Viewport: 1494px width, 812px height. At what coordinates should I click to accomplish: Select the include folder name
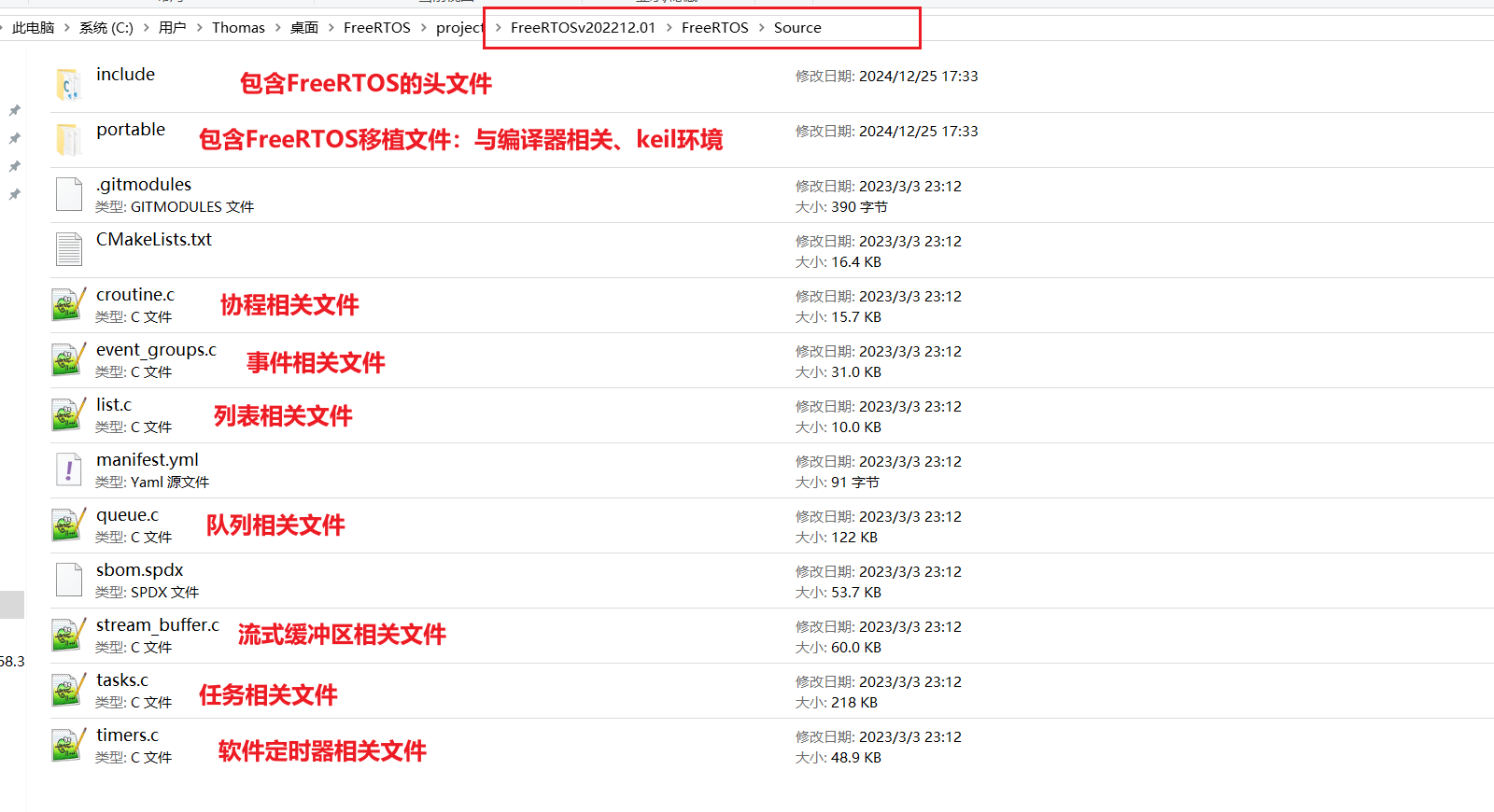[125, 75]
